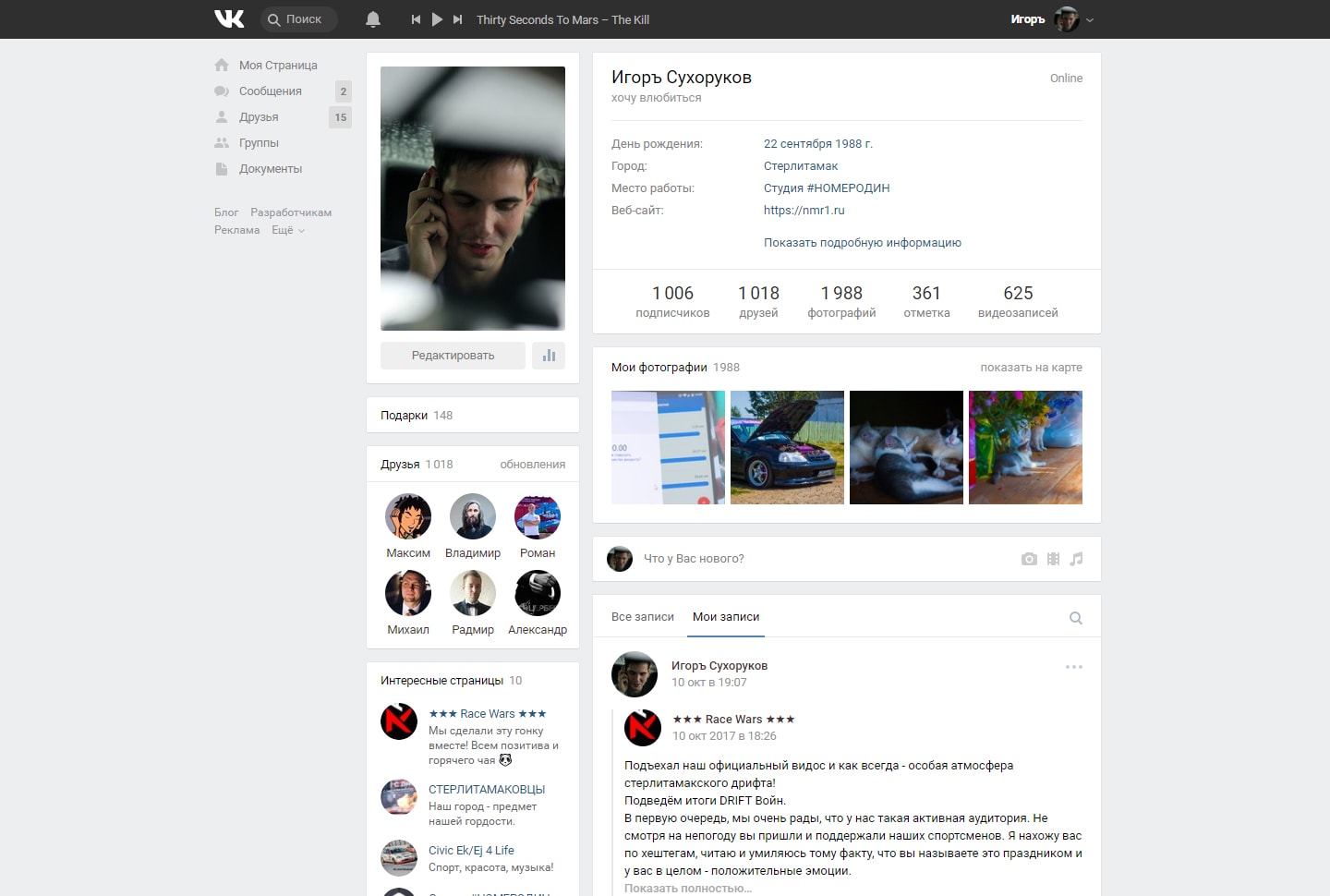The width and height of the screenshot is (1330, 896).
Task: Expand the Ещё footer dropdown
Action: (287, 230)
